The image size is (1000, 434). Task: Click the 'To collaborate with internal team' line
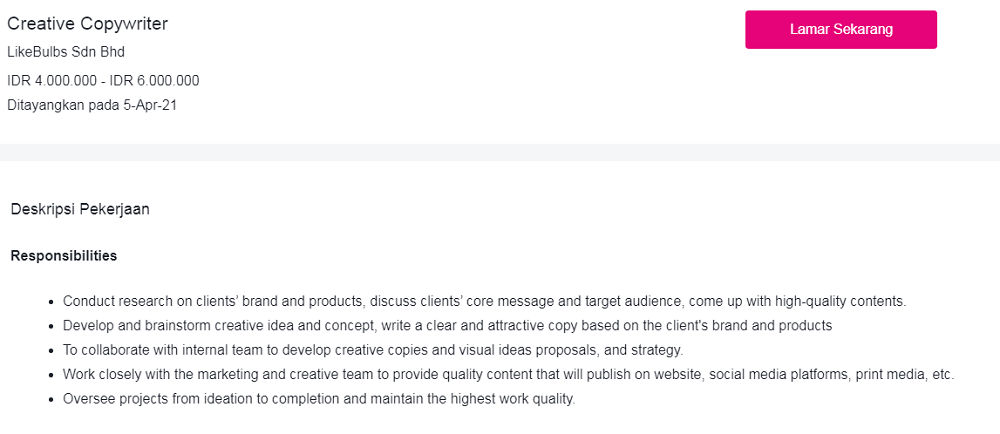click(x=372, y=350)
